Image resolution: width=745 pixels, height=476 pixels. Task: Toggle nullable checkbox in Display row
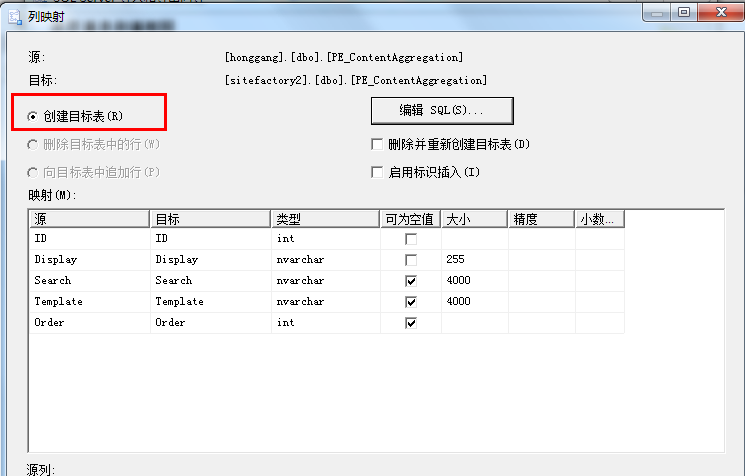point(411,260)
